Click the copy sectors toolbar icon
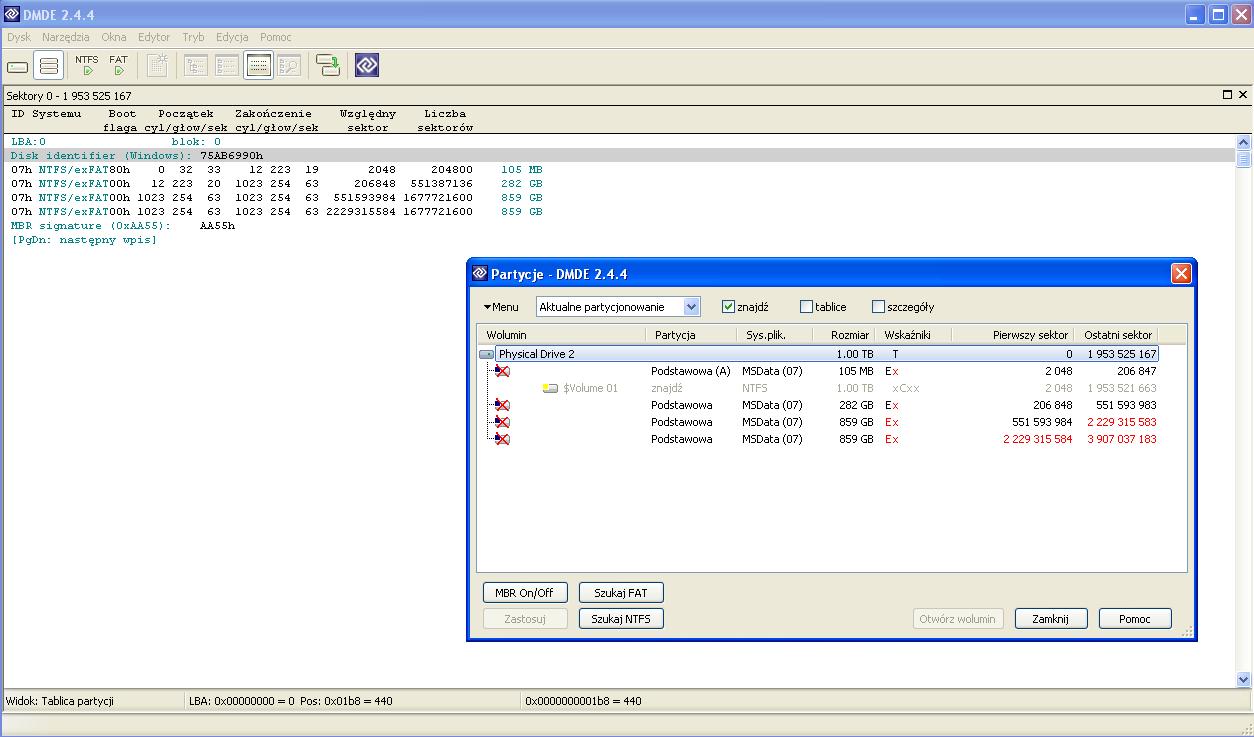This screenshot has width=1254, height=737. point(327,66)
